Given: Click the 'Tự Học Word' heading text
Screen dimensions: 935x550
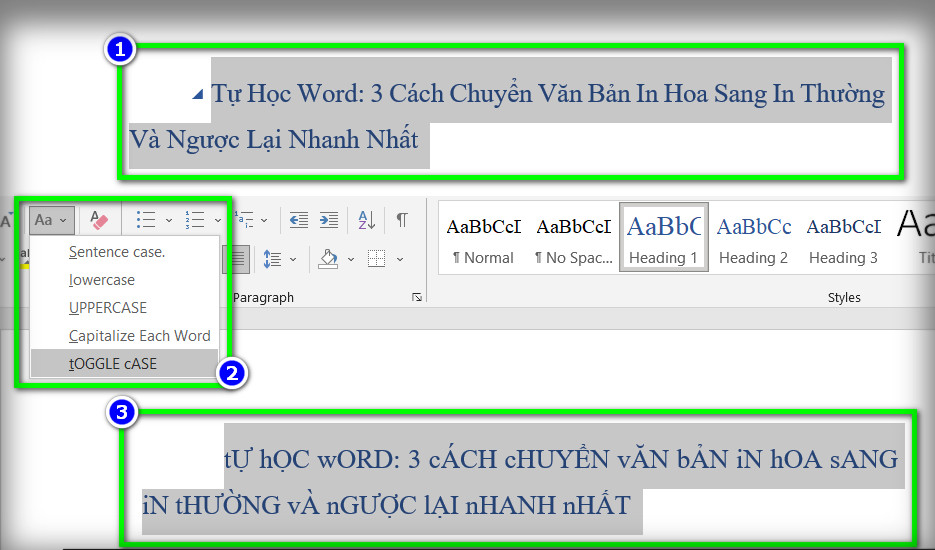Looking at the screenshot, I should coord(548,94).
